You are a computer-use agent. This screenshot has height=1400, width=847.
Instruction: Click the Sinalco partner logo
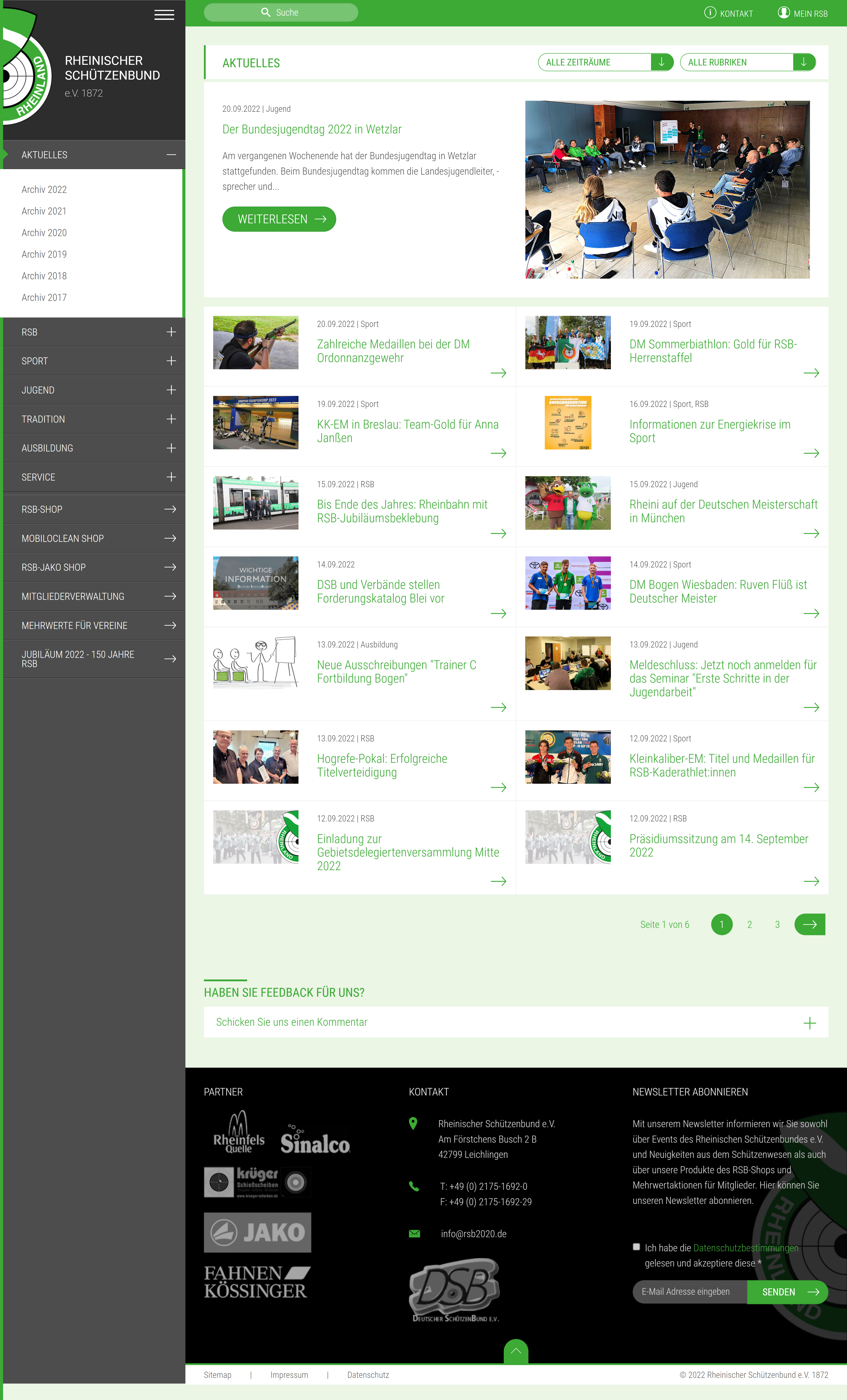pos(315,1139)
